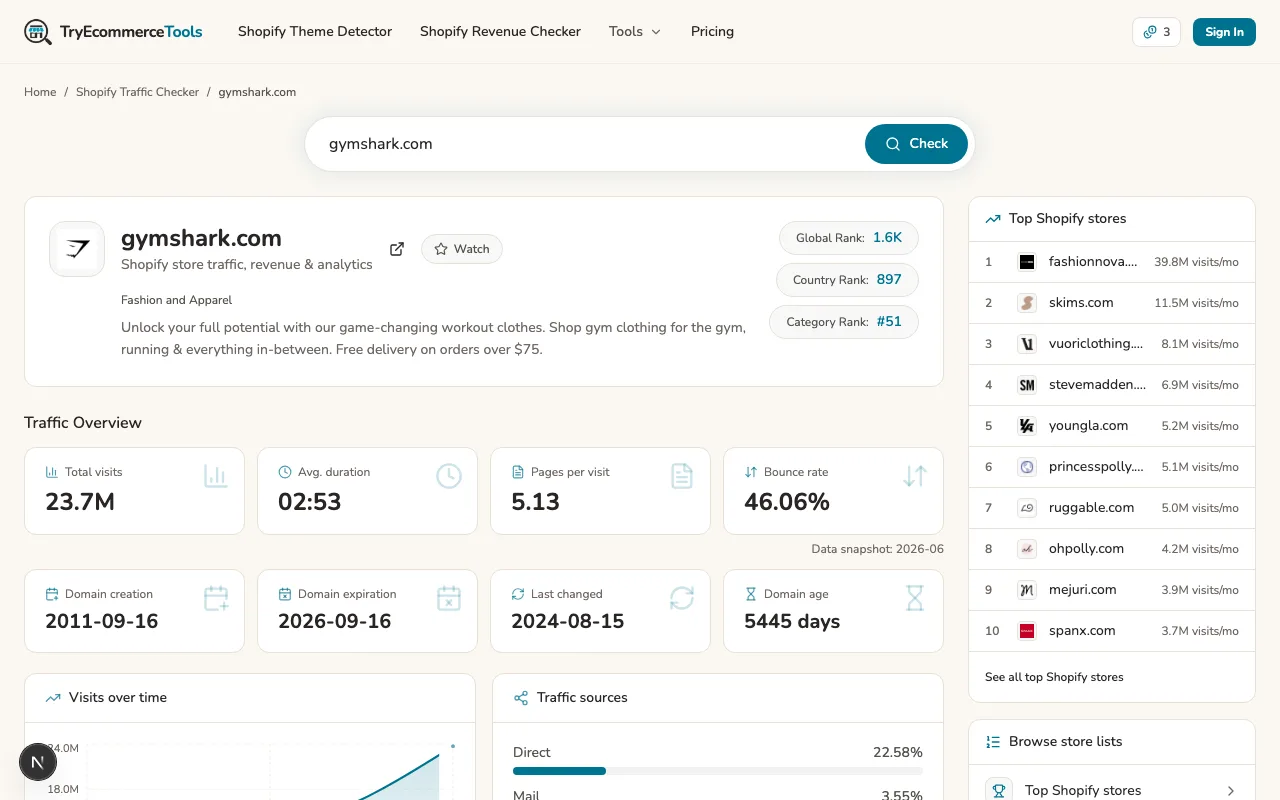Open gymshark.com external link icon
The image size is (1280, 800).
(397, 249)
